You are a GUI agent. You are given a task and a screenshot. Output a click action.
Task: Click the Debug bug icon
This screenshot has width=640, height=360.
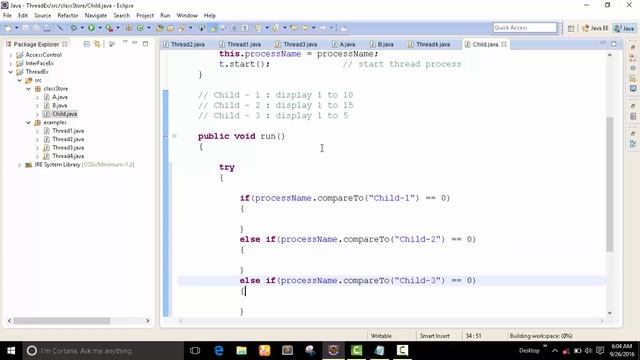tap(73, 28)
